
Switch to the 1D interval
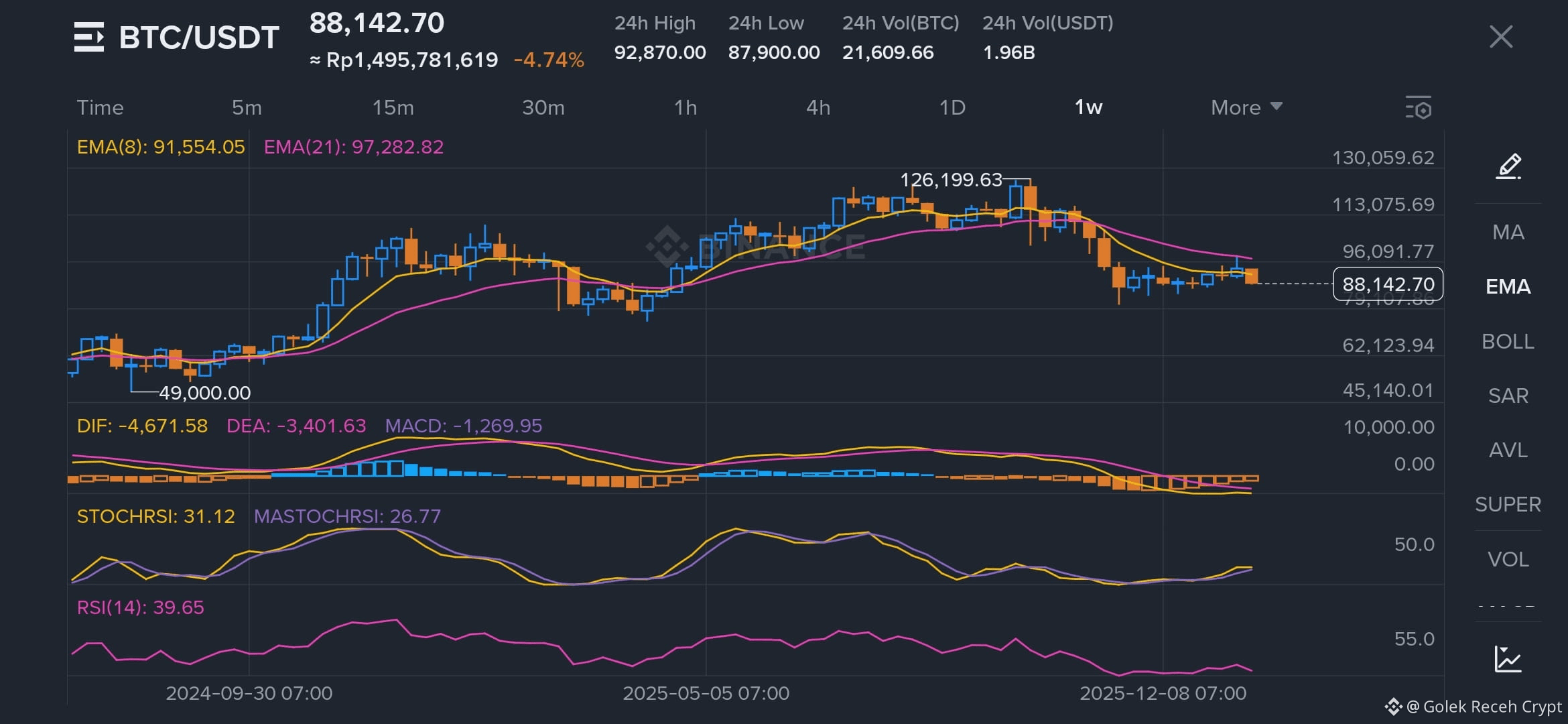click(952, 107)
